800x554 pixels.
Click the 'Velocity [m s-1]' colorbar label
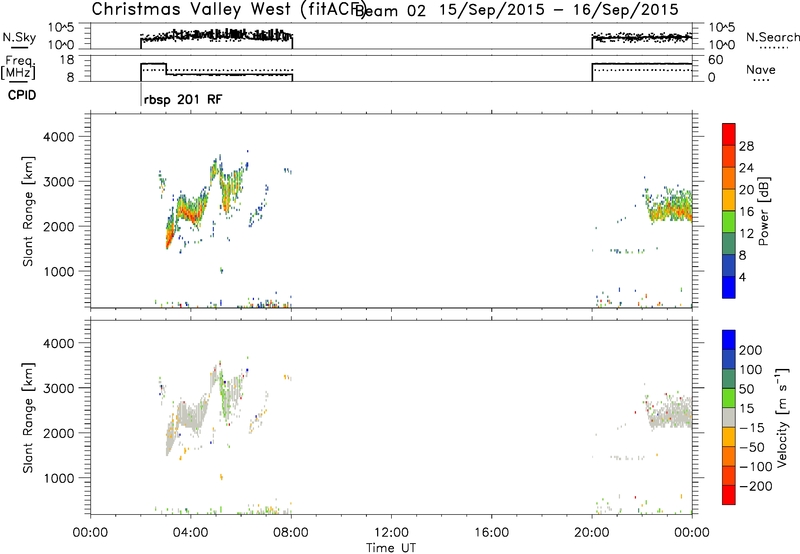781,417
